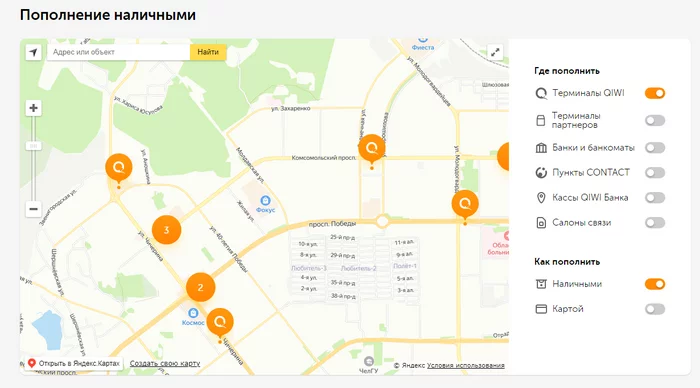700x388 pixels.
Task: Click the Терминалы партнеров label
Action: pos(576,120)
